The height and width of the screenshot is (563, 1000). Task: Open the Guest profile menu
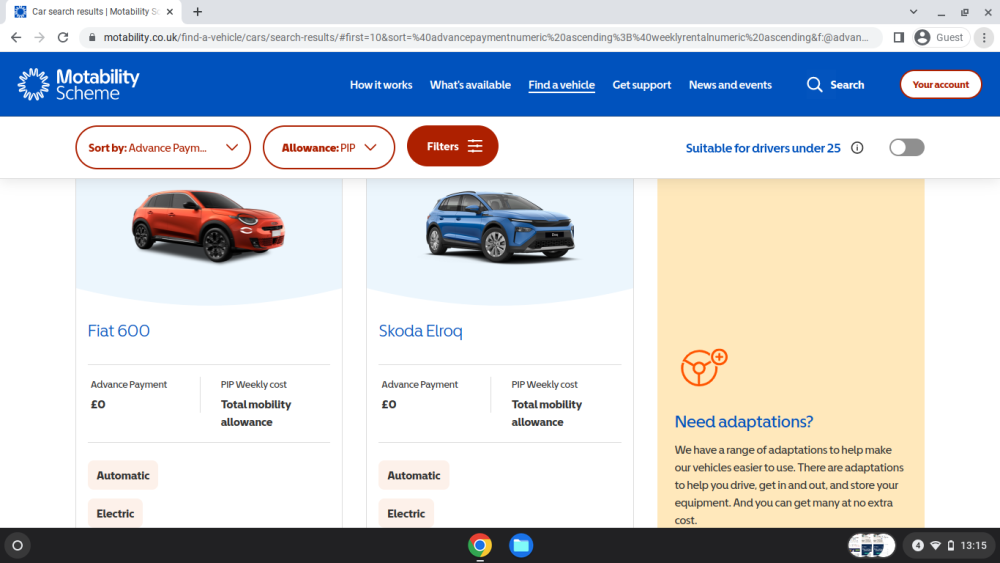[x=941, y=38]
